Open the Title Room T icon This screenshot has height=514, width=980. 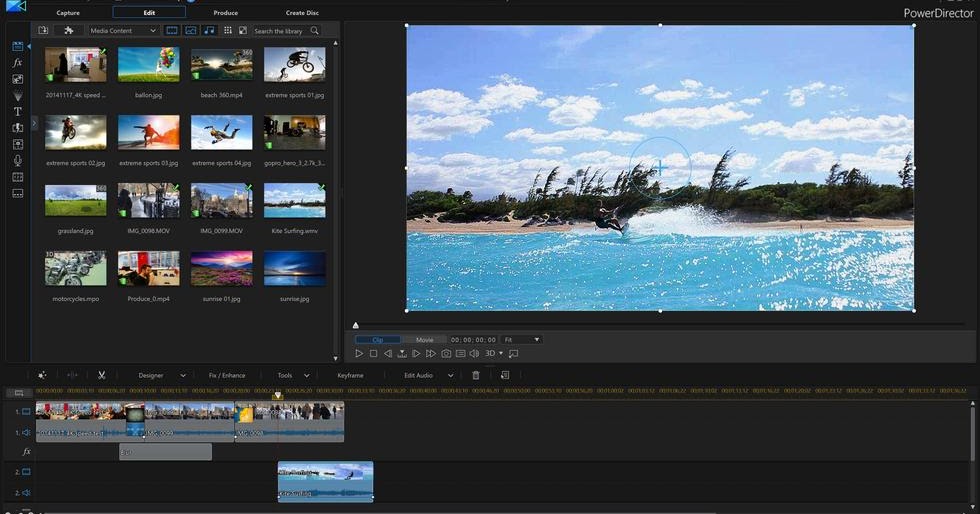[18, 111]
